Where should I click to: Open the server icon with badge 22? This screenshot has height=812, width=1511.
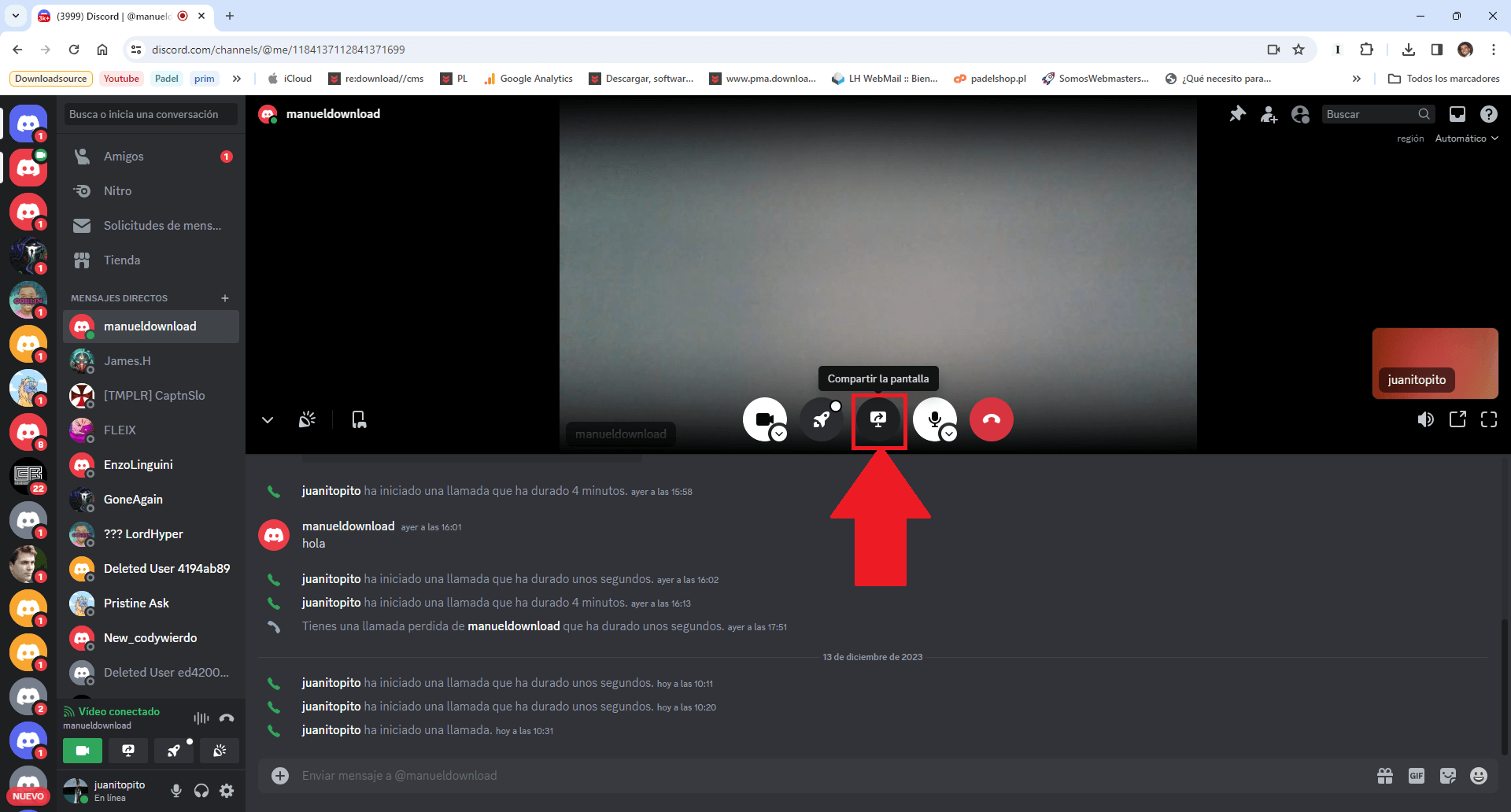28,476
